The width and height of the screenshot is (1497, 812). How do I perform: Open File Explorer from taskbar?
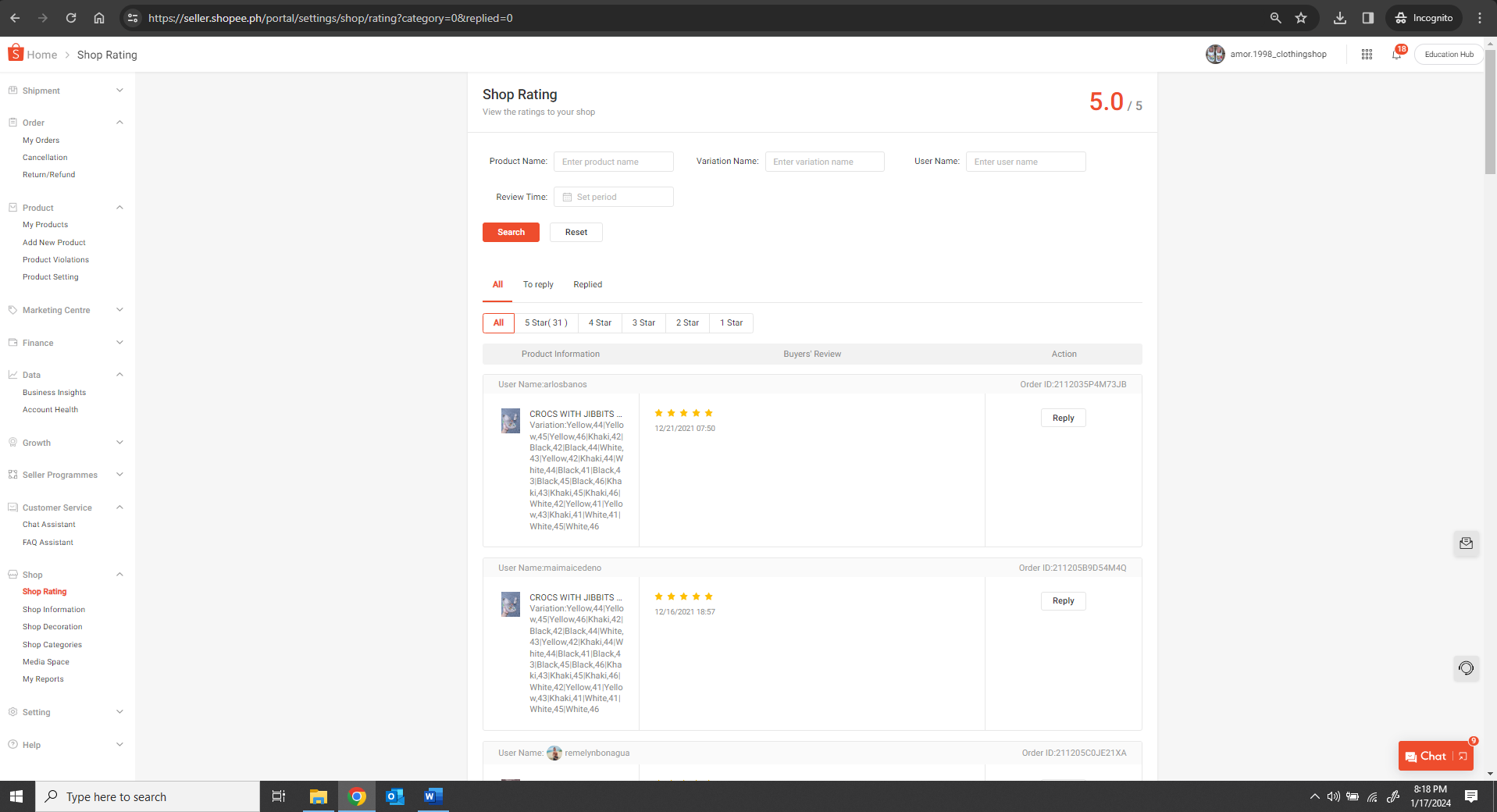pos(318,796)
